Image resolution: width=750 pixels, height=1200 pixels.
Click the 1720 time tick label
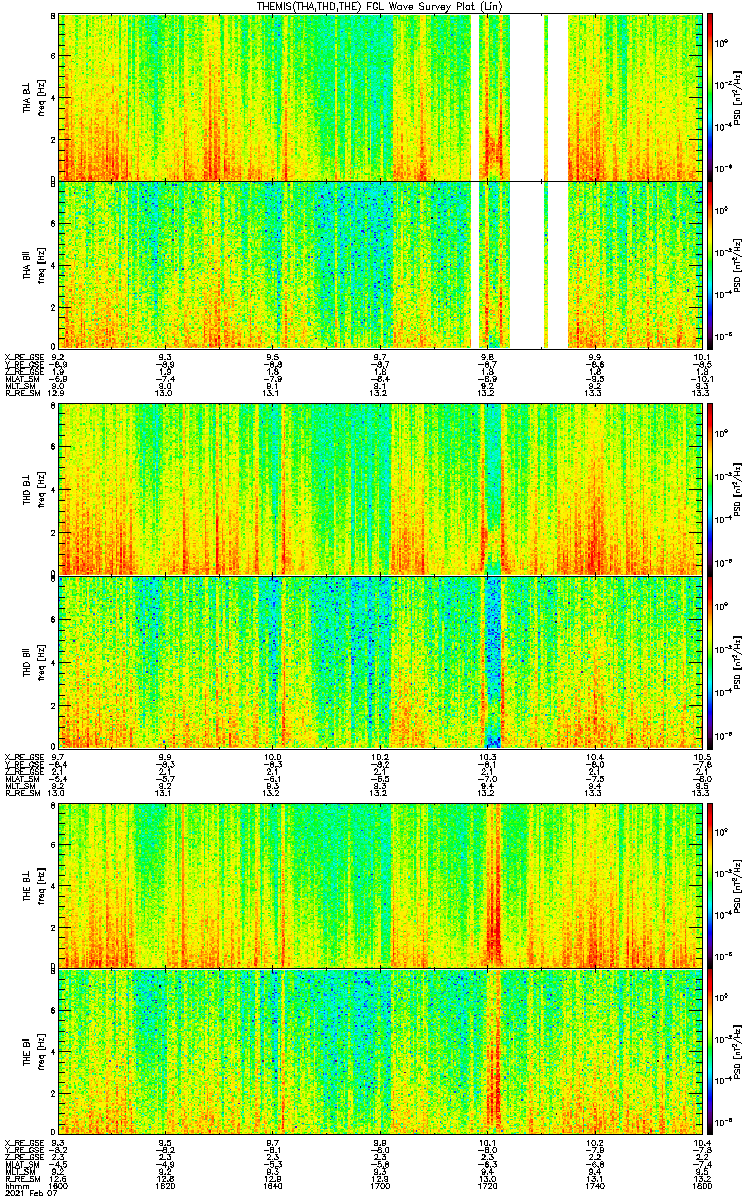(488, 1184)
